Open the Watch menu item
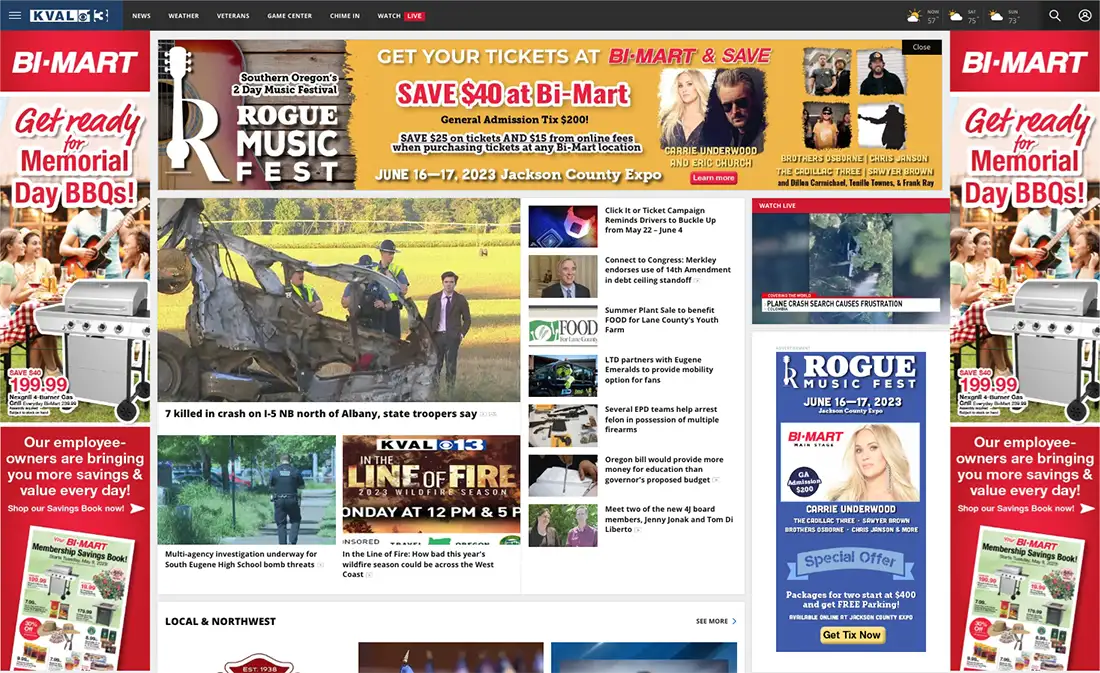Image resolution: width=1100 pixels, height=673 pixels. coord(389,15)
